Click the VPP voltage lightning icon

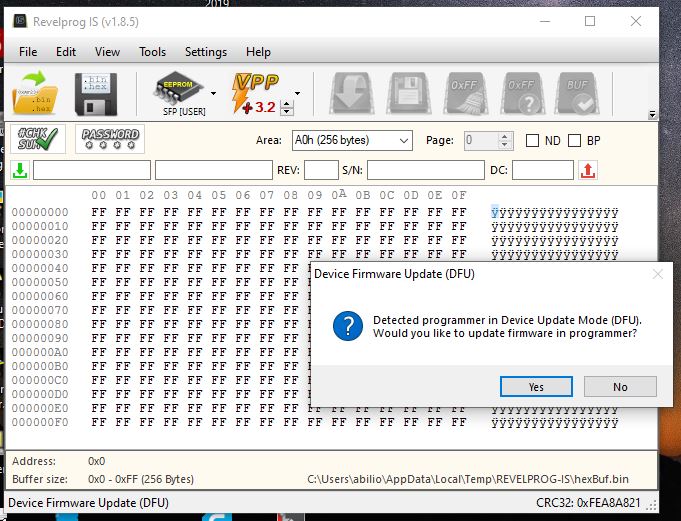click(x=254, y=92)
